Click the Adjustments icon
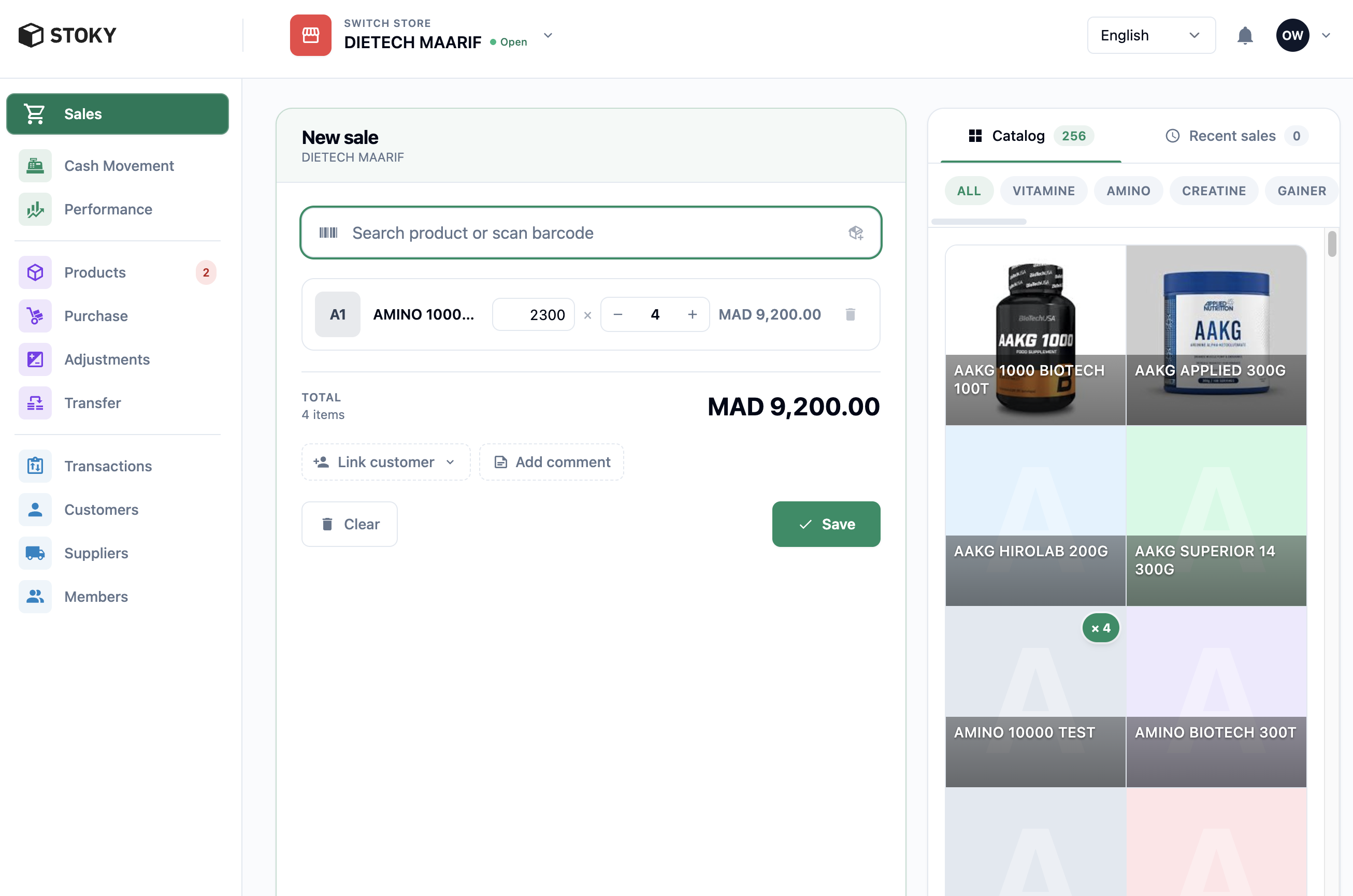The image size is (1353, 896). (x=35, y=359)
